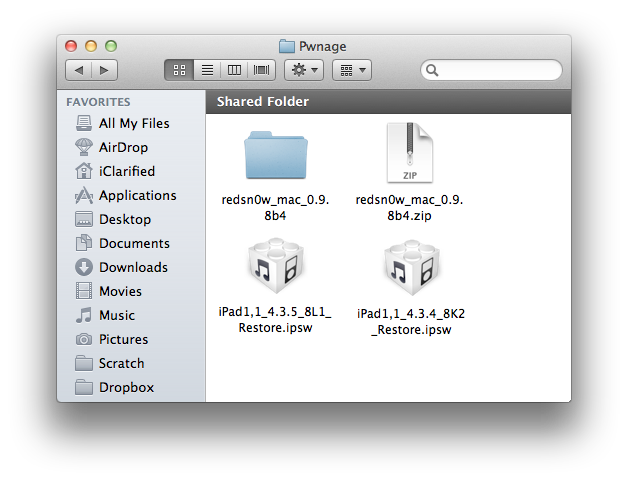
Task: Navigate forward with the forward arrow
Action: 104,70
